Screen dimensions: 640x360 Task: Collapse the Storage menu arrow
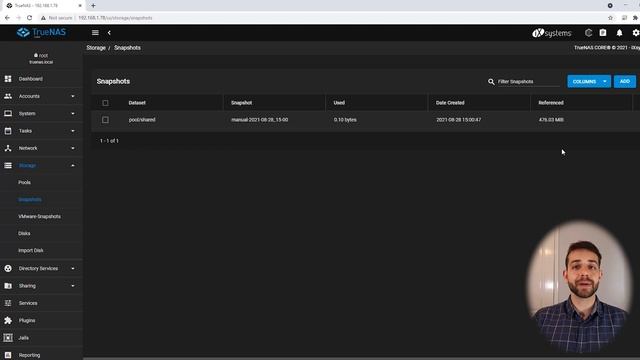(73, 165)
